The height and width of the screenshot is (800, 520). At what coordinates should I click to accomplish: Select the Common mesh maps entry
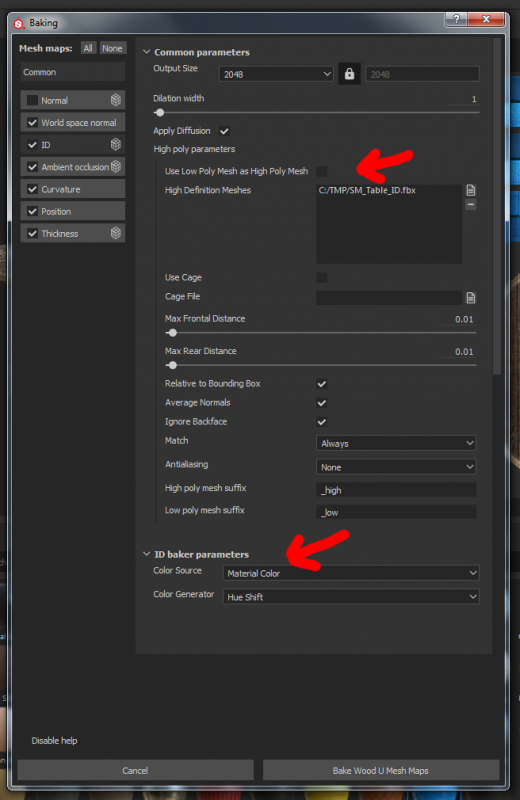[x=72, y=72]
